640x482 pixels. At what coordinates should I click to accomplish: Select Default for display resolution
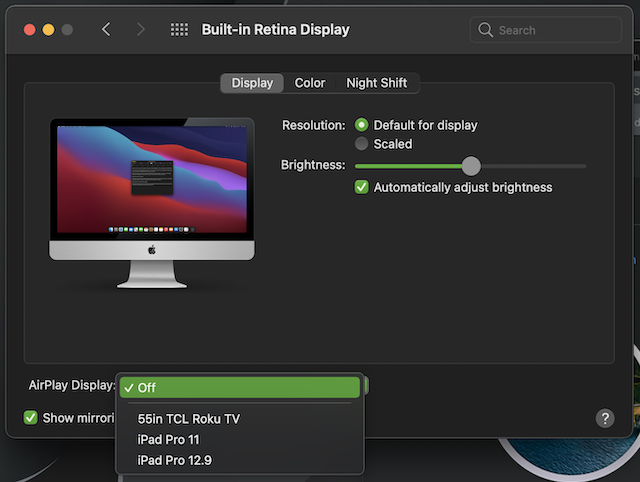[361, 125]
